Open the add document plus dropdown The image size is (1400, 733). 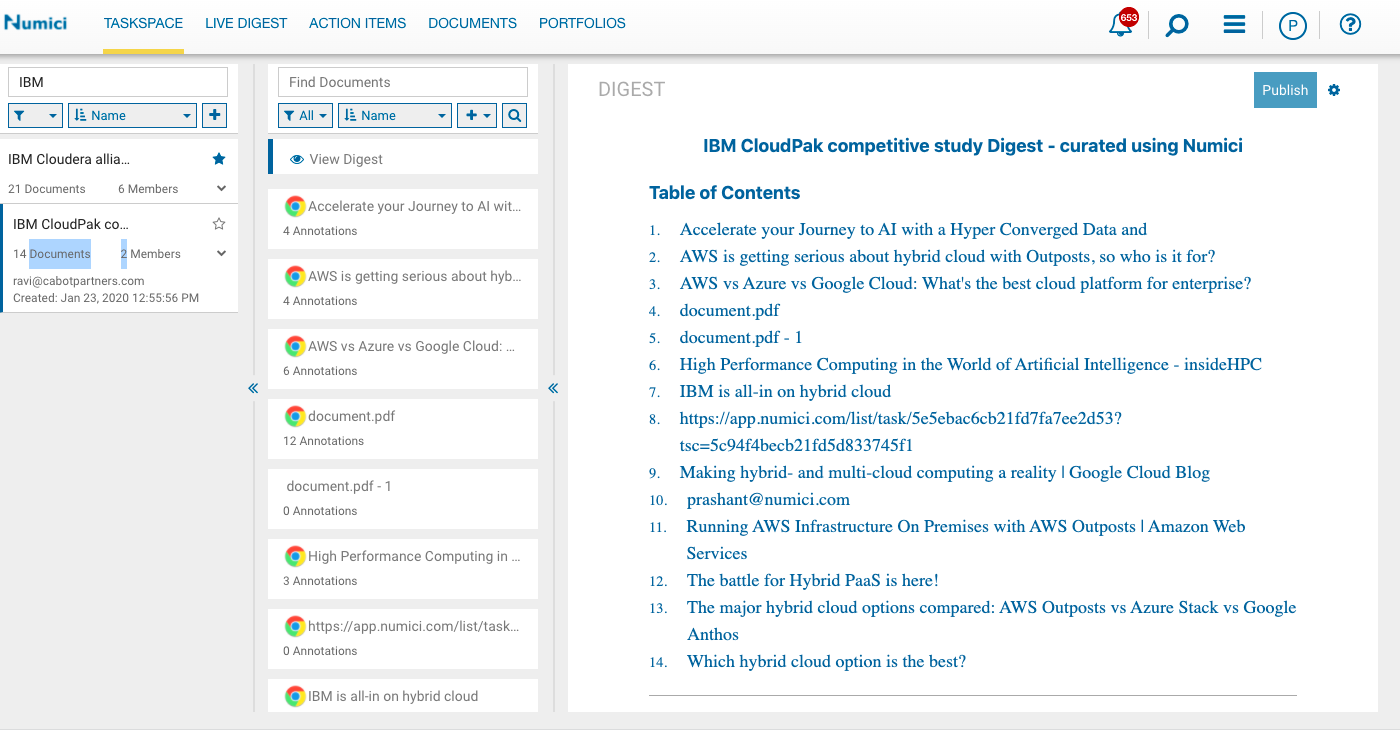point(477,115)
